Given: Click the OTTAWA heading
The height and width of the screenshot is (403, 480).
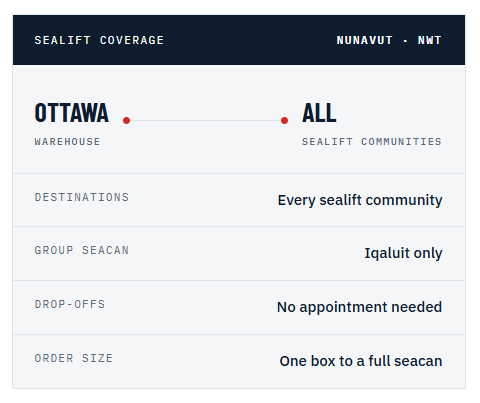Looking at the screenshot, I should 71,113.
